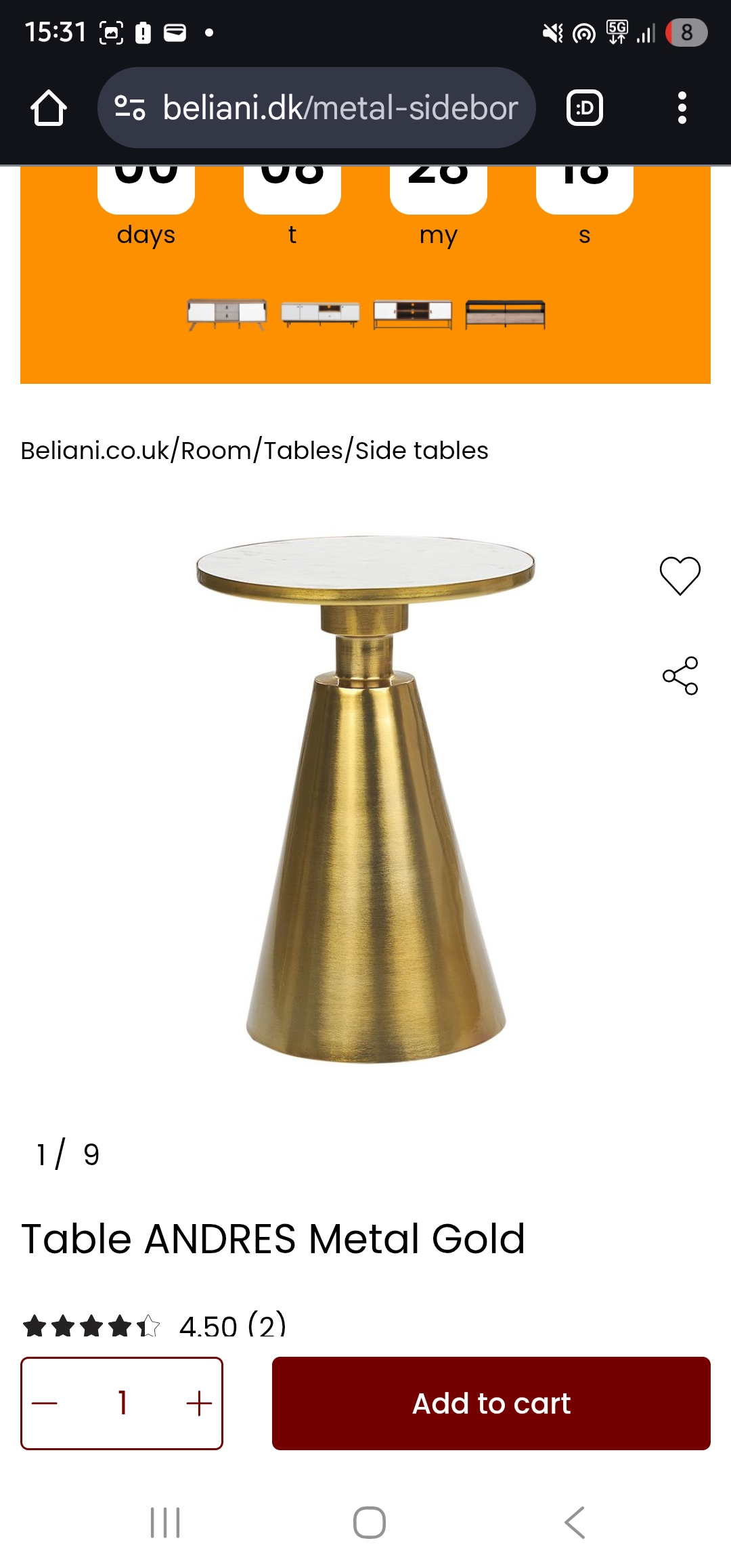Tap the browser home icon
The height and width of the screenshot is (1568, 731).
[x=49, y=108]
